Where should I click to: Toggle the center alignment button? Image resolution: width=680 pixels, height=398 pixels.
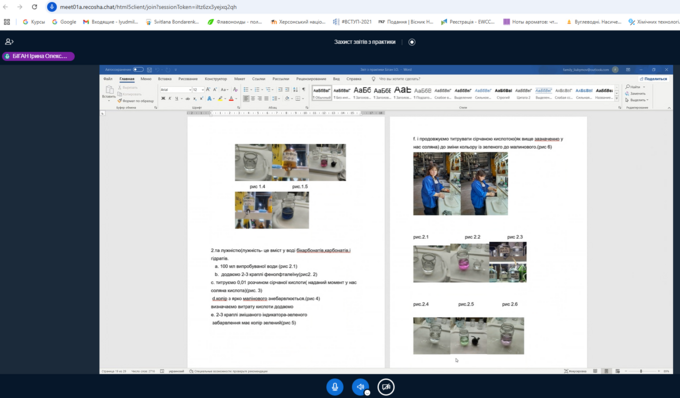(253, 99)
